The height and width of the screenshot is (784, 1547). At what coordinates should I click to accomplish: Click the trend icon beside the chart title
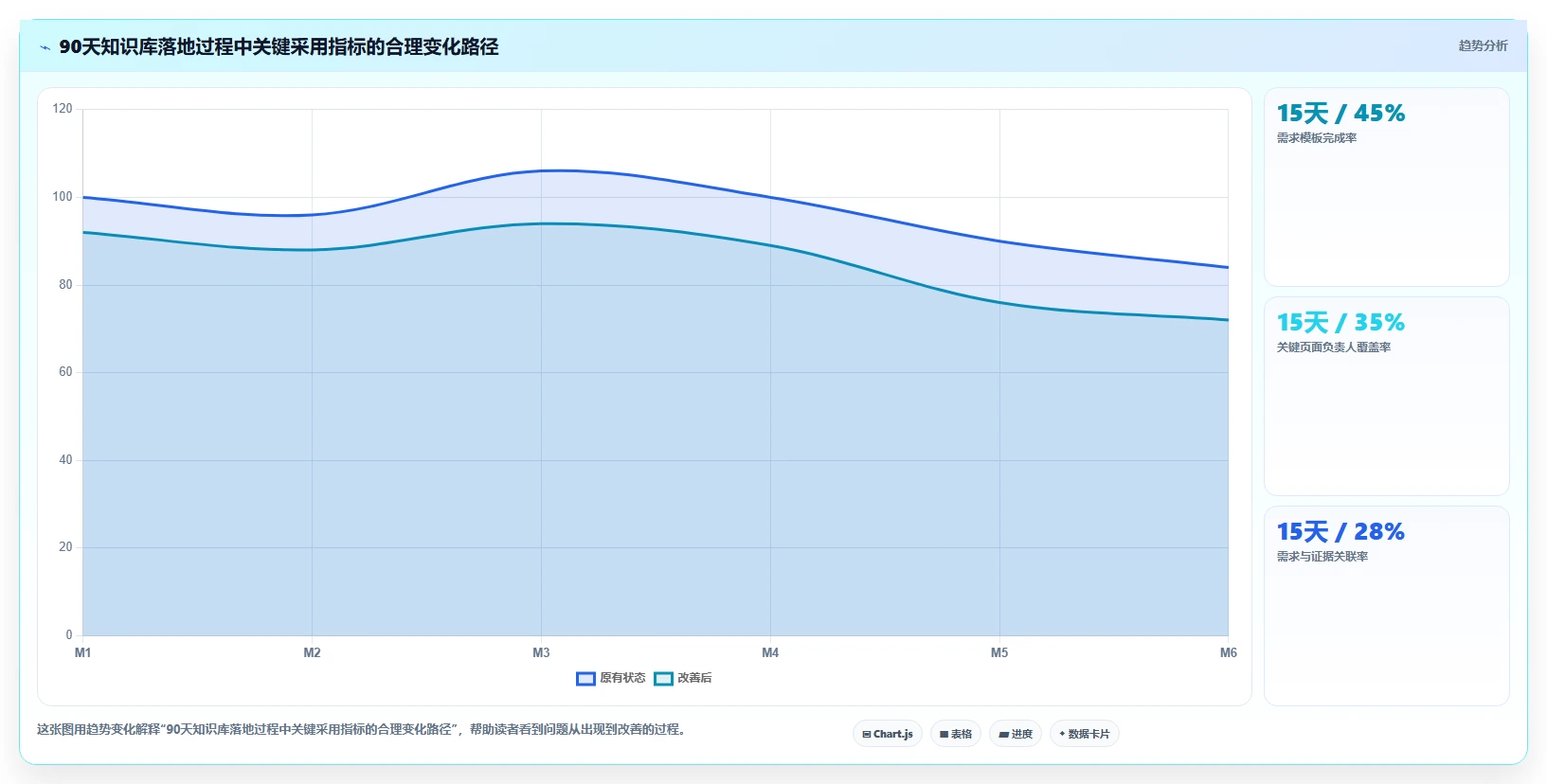pos(45,47)
